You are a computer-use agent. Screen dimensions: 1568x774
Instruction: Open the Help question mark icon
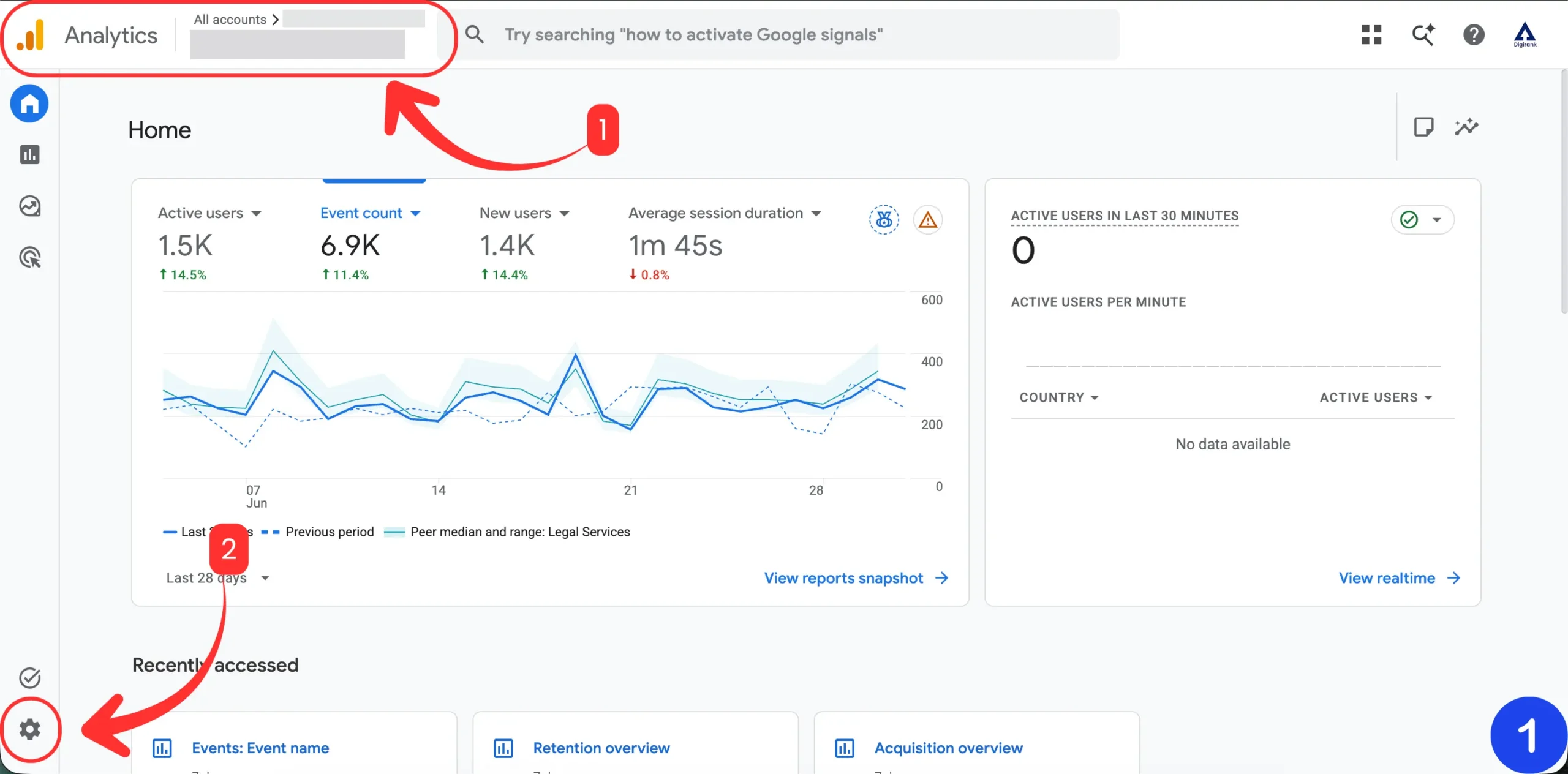coord(1474,35)
